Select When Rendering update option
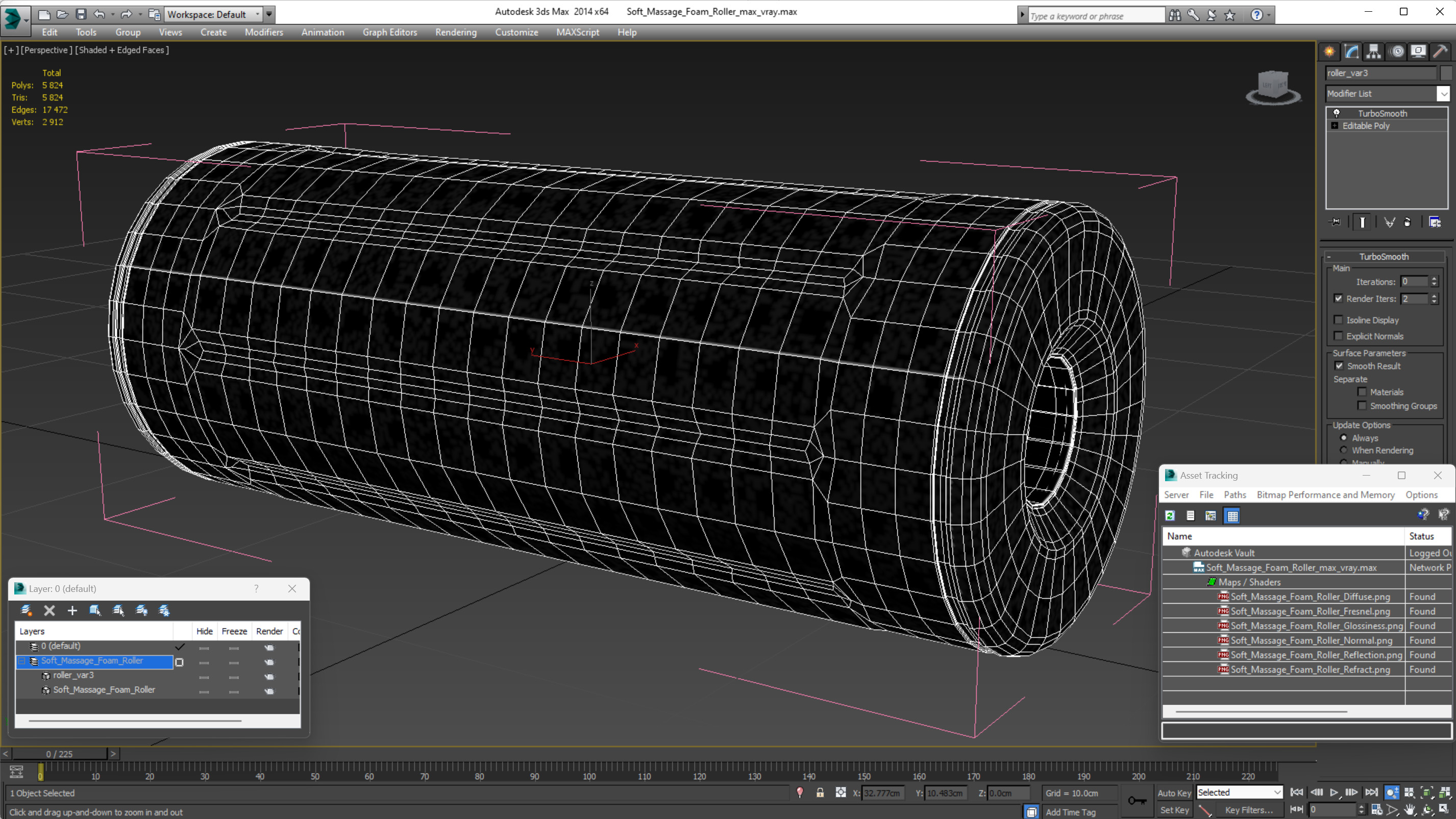 click(1344, 450)
